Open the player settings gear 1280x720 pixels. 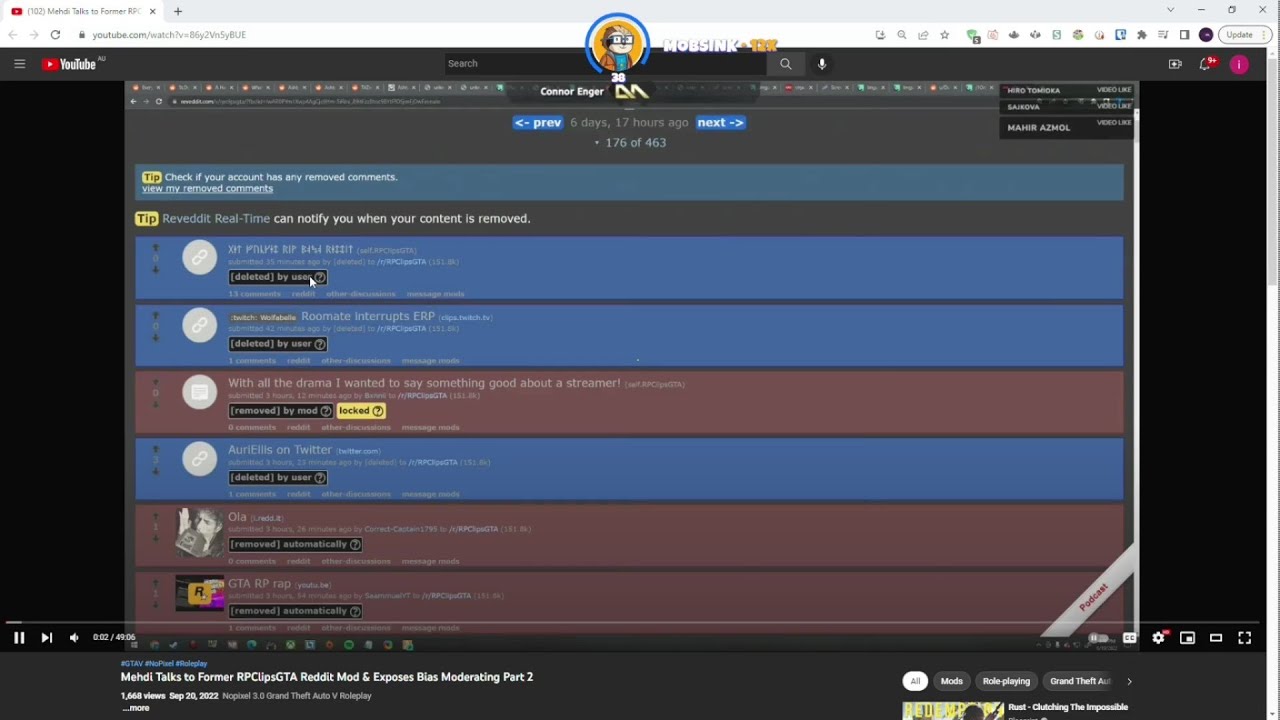(x=1158, y=638)
